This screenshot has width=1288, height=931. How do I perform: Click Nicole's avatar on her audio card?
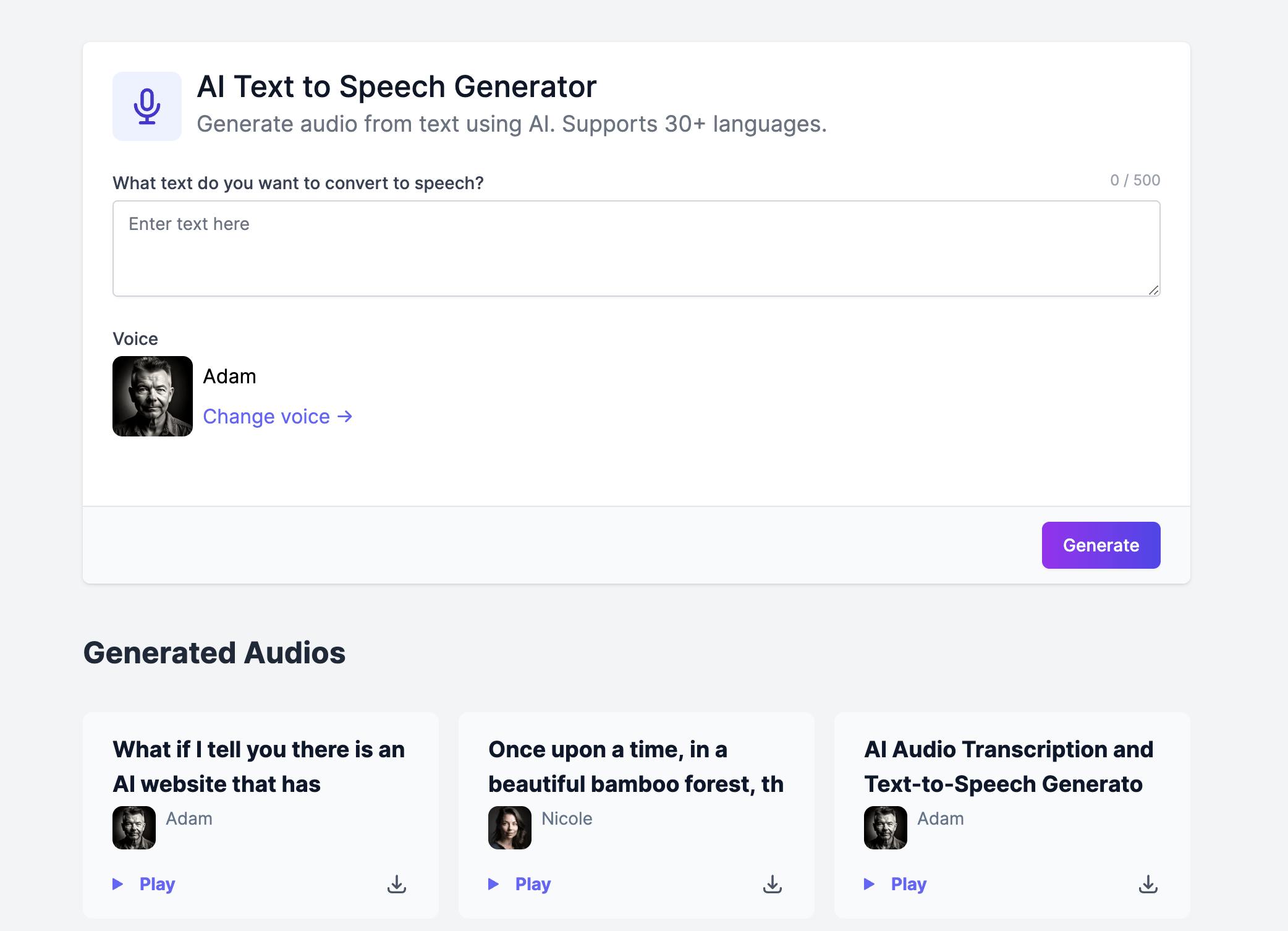click(510, 827)
